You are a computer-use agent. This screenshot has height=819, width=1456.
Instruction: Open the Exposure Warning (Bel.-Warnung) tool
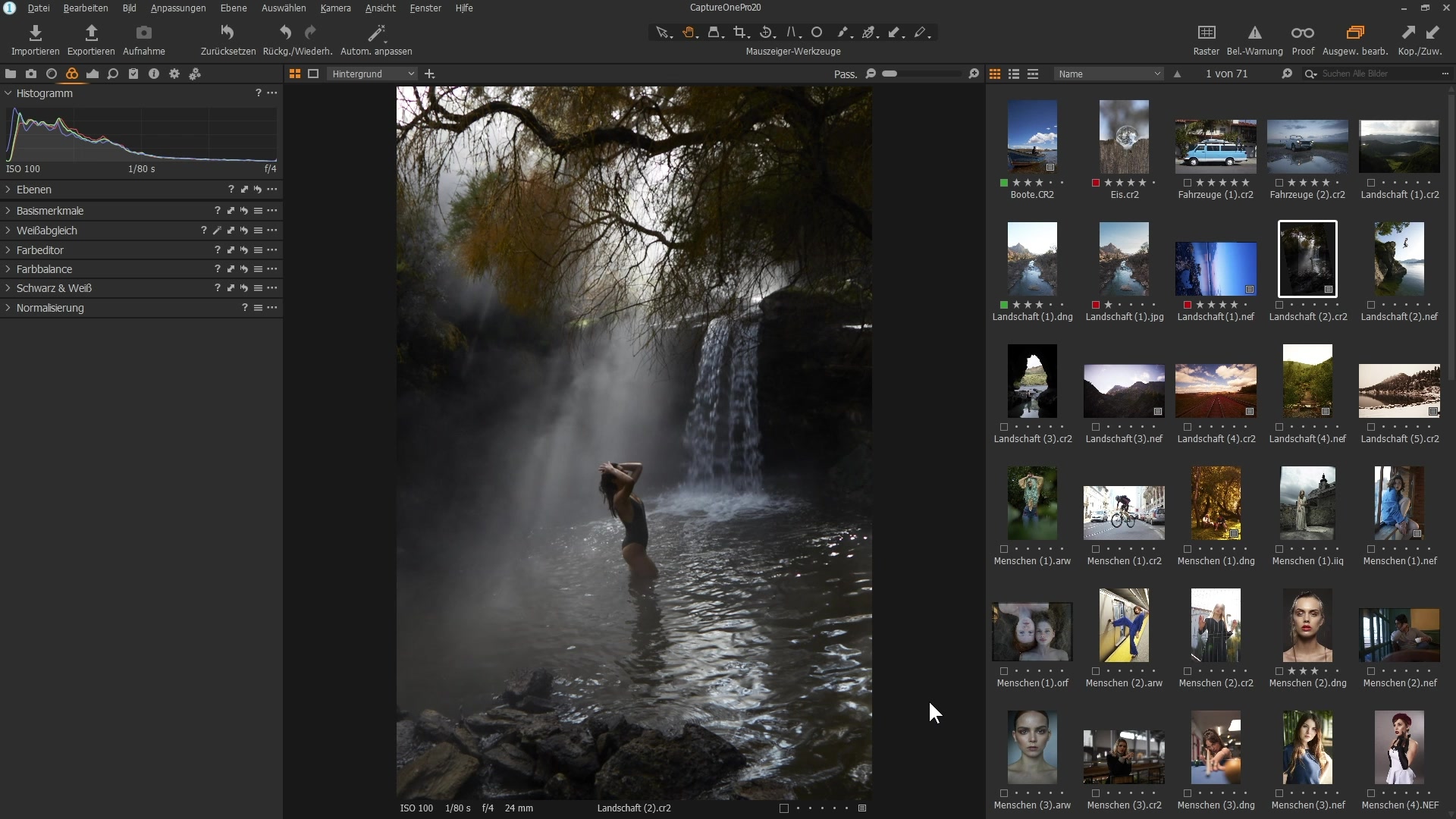[x=1254, y=38]
